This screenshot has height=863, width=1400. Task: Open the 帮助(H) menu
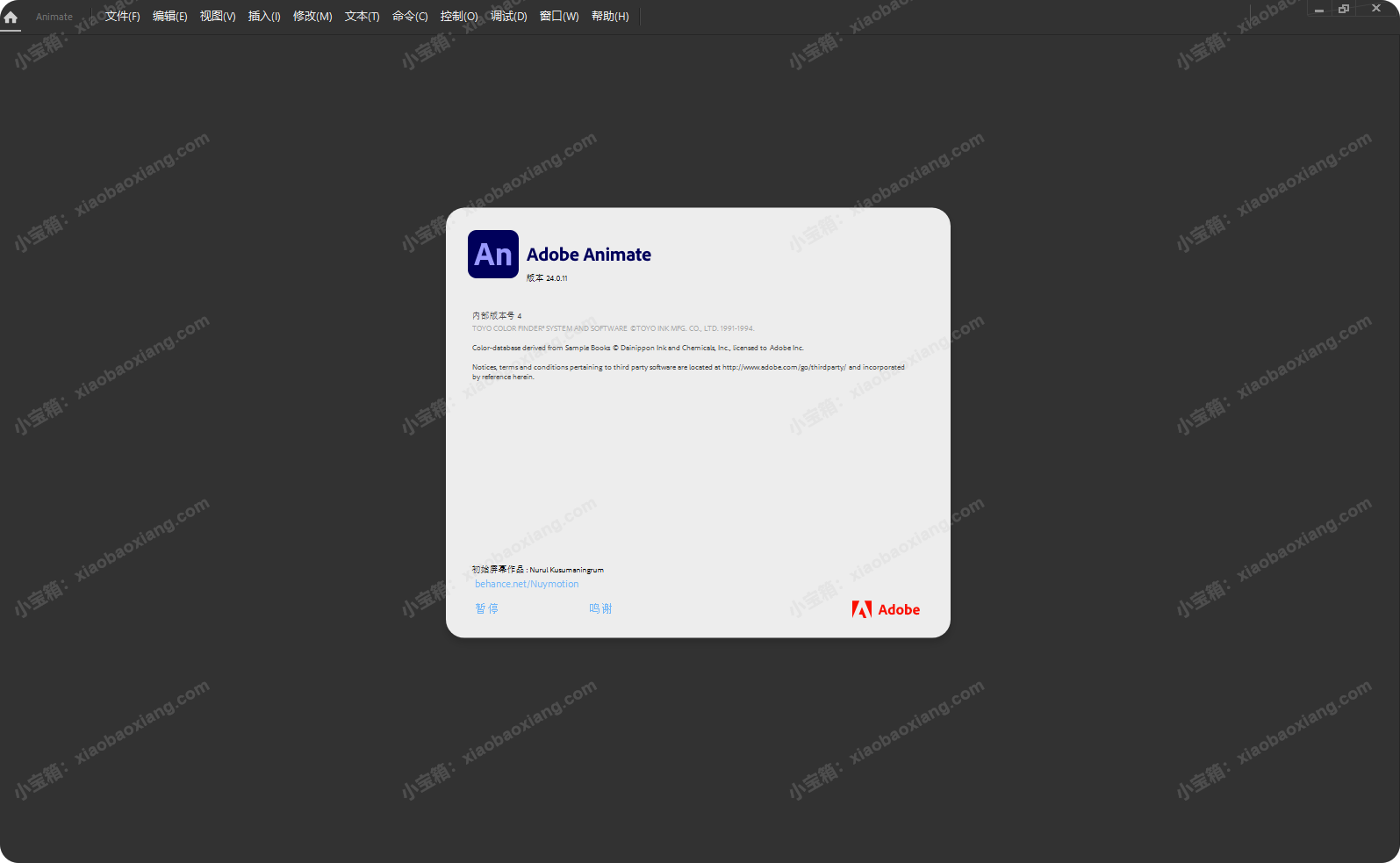(x=610, y=17)
